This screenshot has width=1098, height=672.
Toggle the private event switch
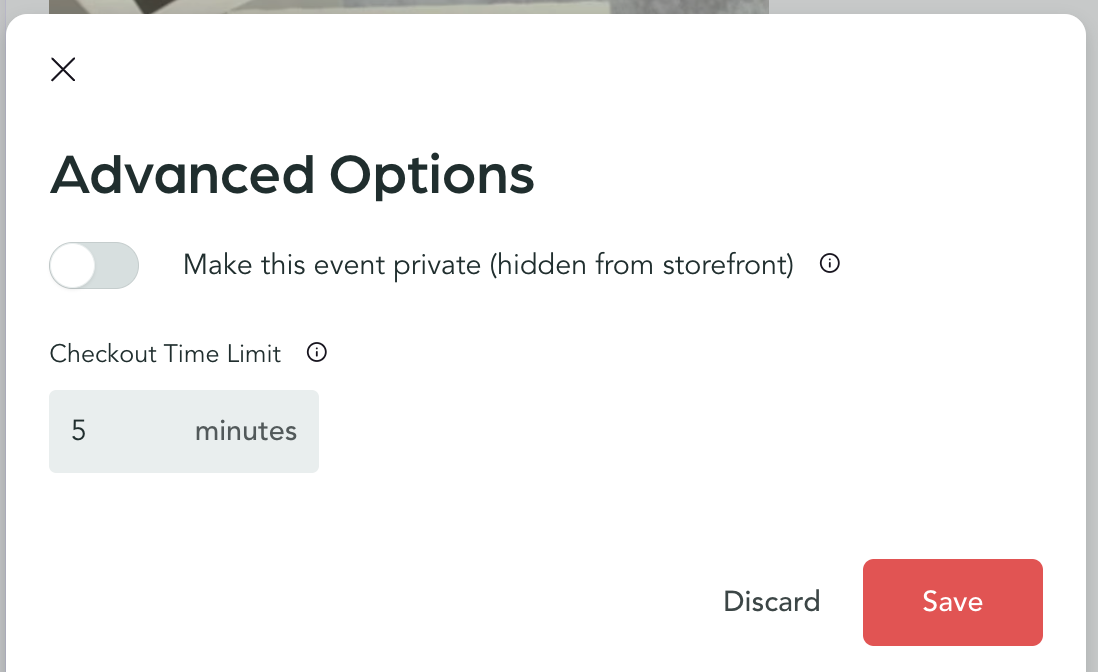[94, 265]
